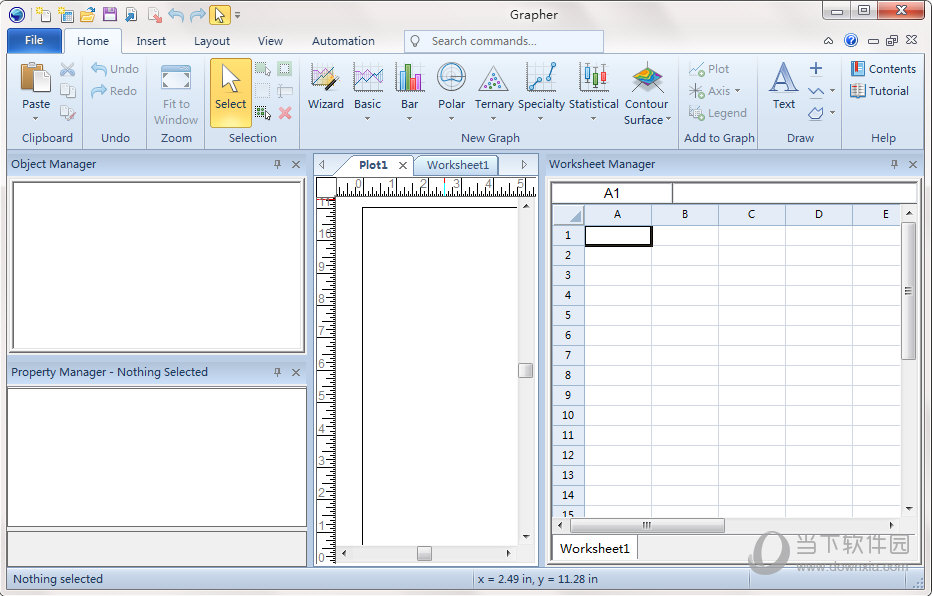This screenshot has height=596, width=933.
Task: Open the File menu
Action: (34, 40)
